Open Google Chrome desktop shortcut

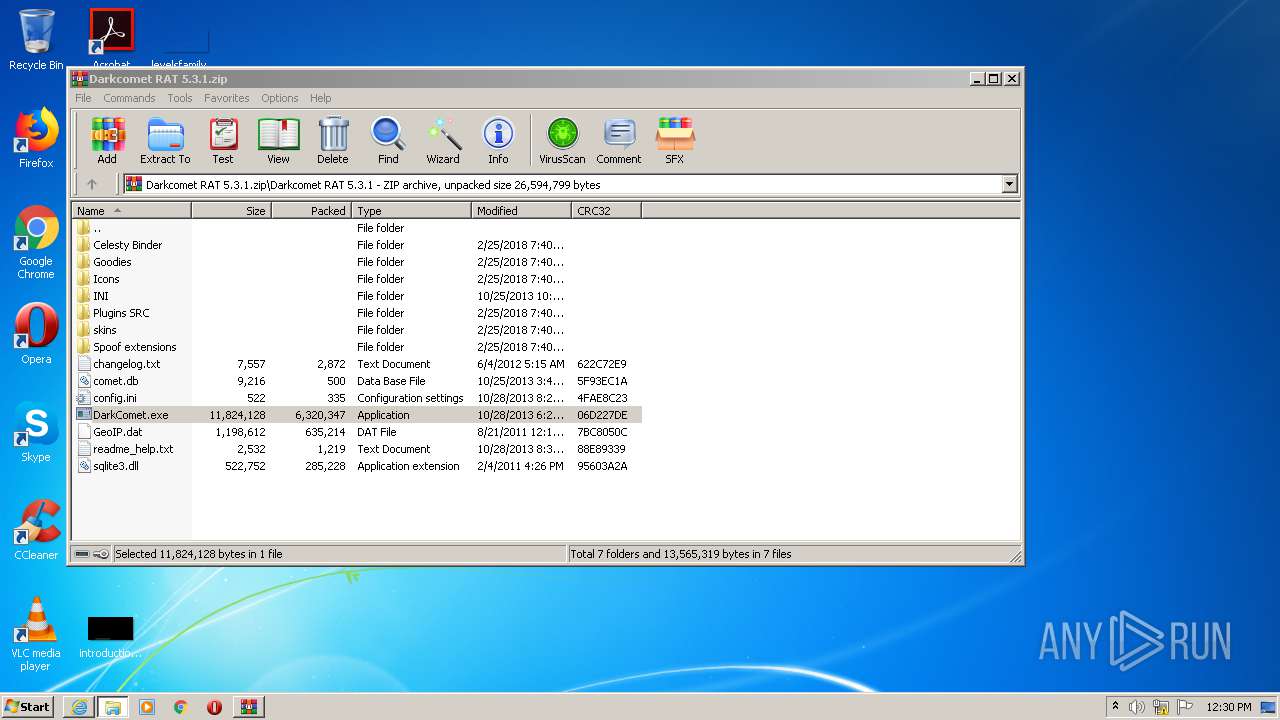[x=36, y=242]
